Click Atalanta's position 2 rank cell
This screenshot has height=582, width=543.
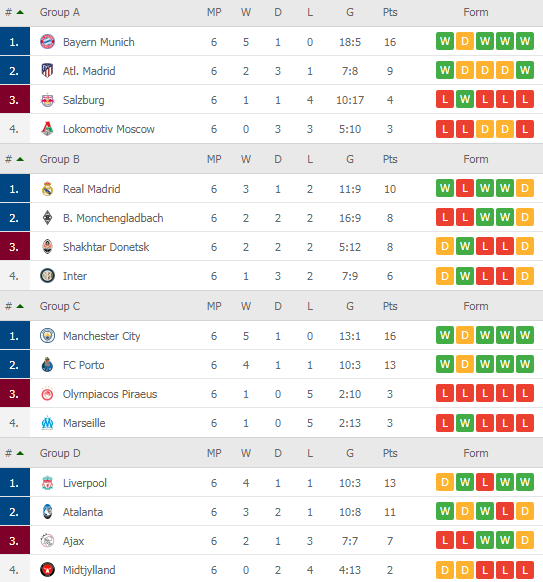[x=15, y=511]
